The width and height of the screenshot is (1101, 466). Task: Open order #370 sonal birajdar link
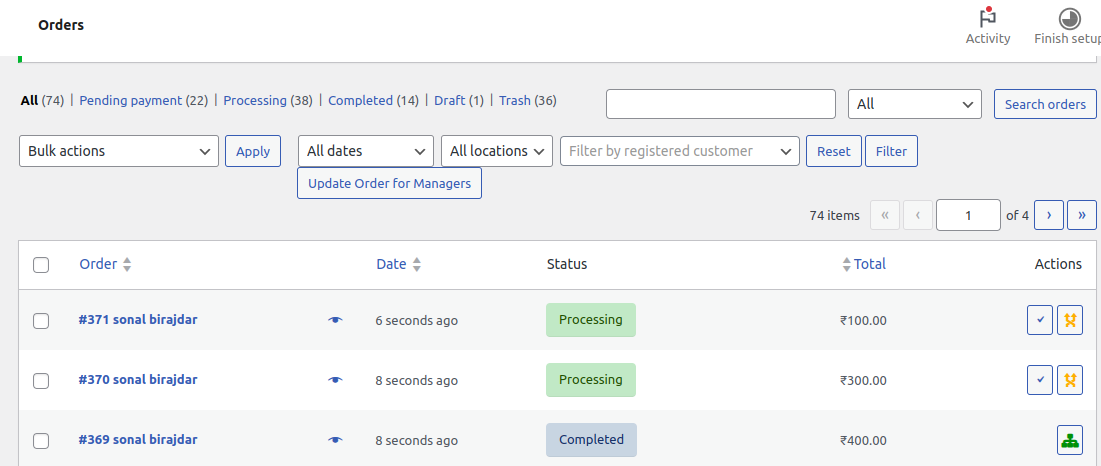tap(138, 380)
